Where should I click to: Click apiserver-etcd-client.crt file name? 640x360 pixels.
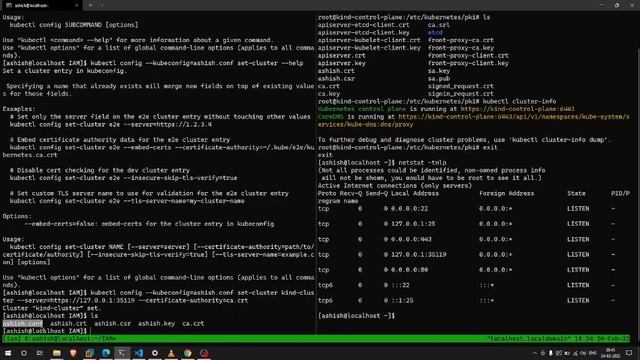[x=364, y=25]
